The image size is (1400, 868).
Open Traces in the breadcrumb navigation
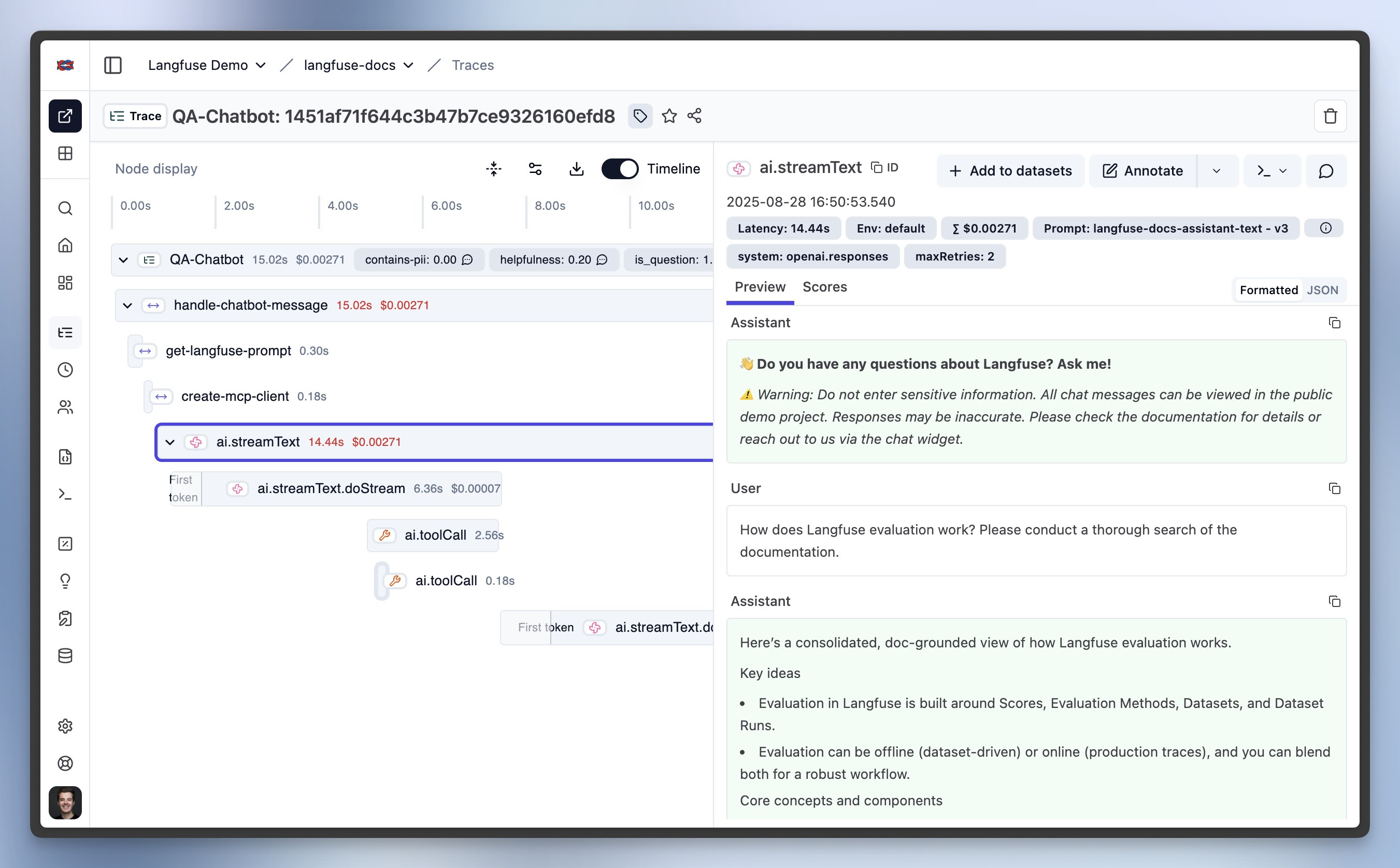[x=472, y=65]
